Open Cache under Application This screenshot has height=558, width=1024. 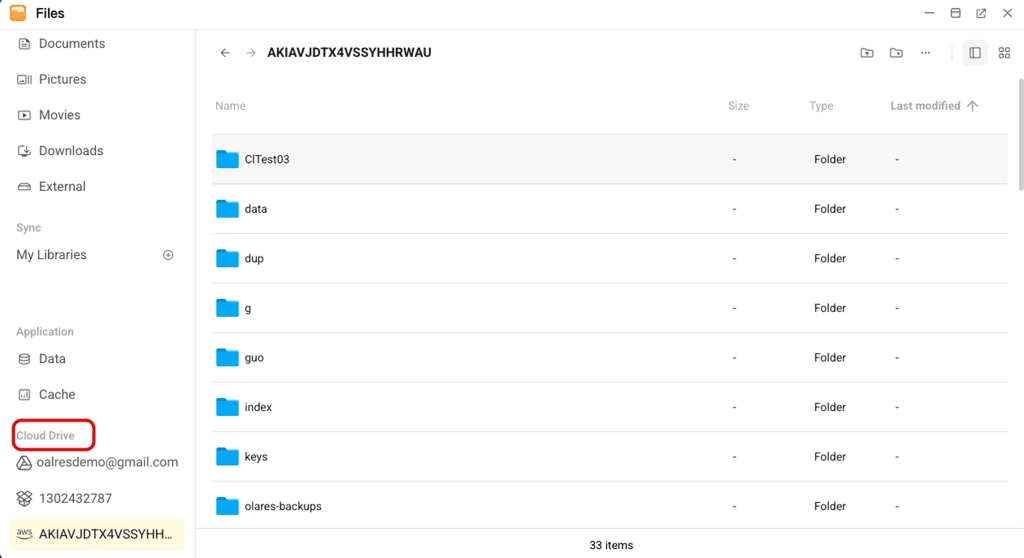(x=57, y=395)
